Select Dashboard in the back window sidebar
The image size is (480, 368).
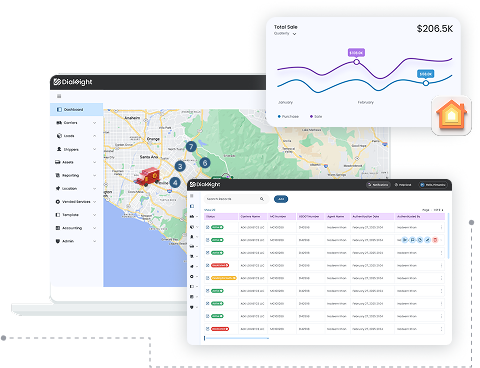pos(76,109)
